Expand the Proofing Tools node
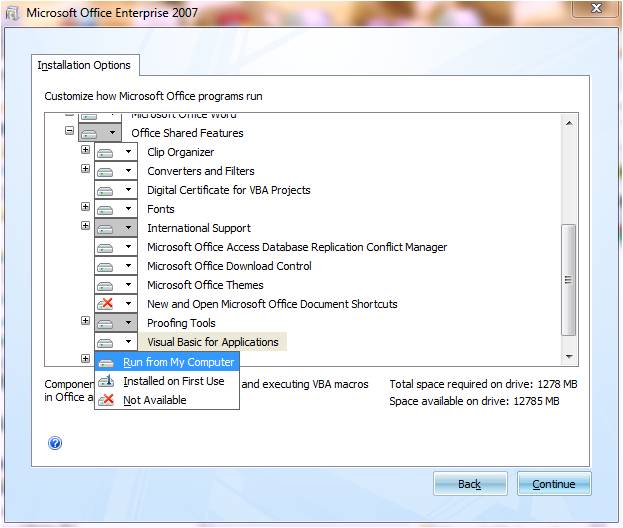 click(85, 321)
